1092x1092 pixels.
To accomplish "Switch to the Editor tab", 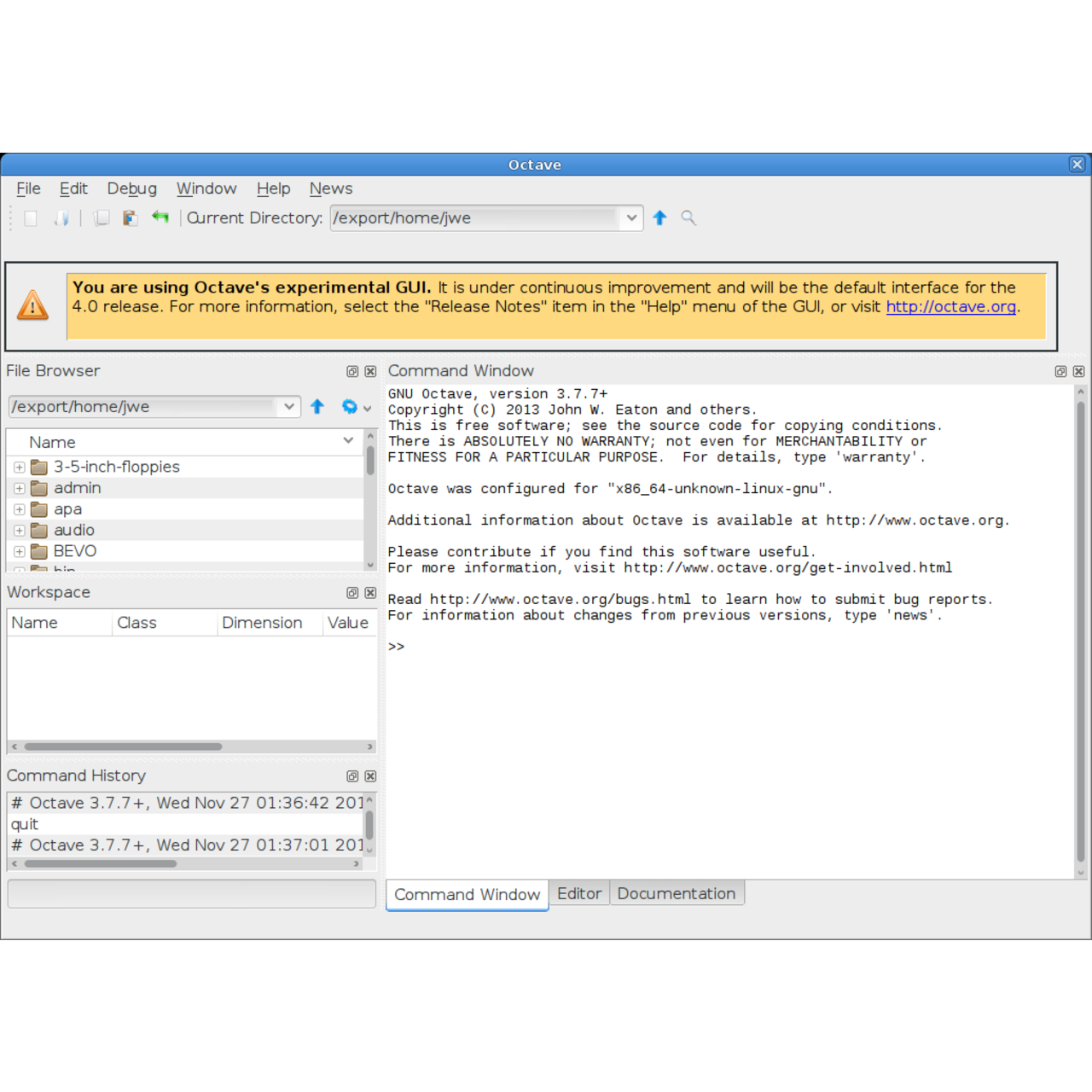I will coord(578,893).
